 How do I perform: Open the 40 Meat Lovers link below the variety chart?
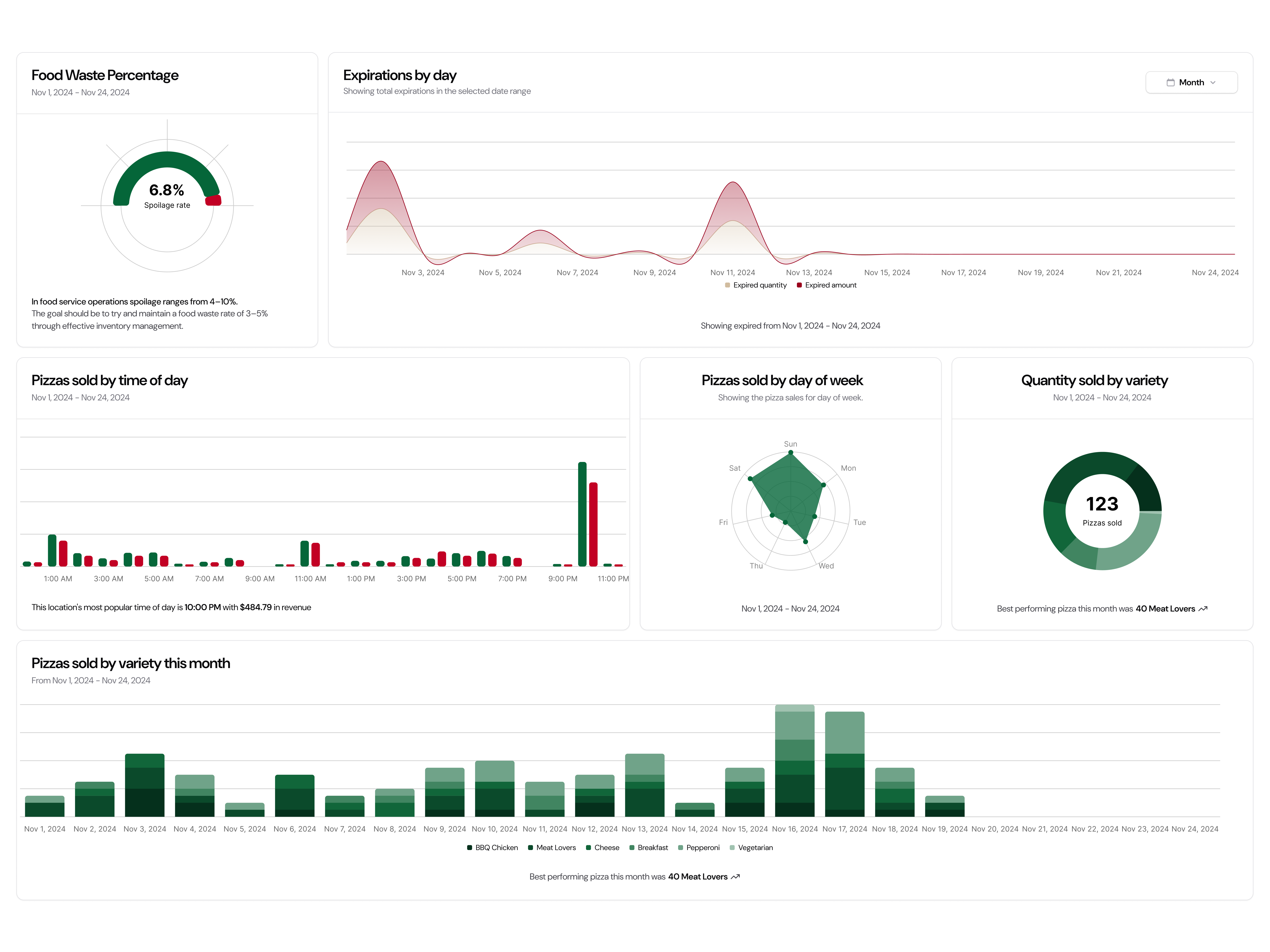point(698,876)
